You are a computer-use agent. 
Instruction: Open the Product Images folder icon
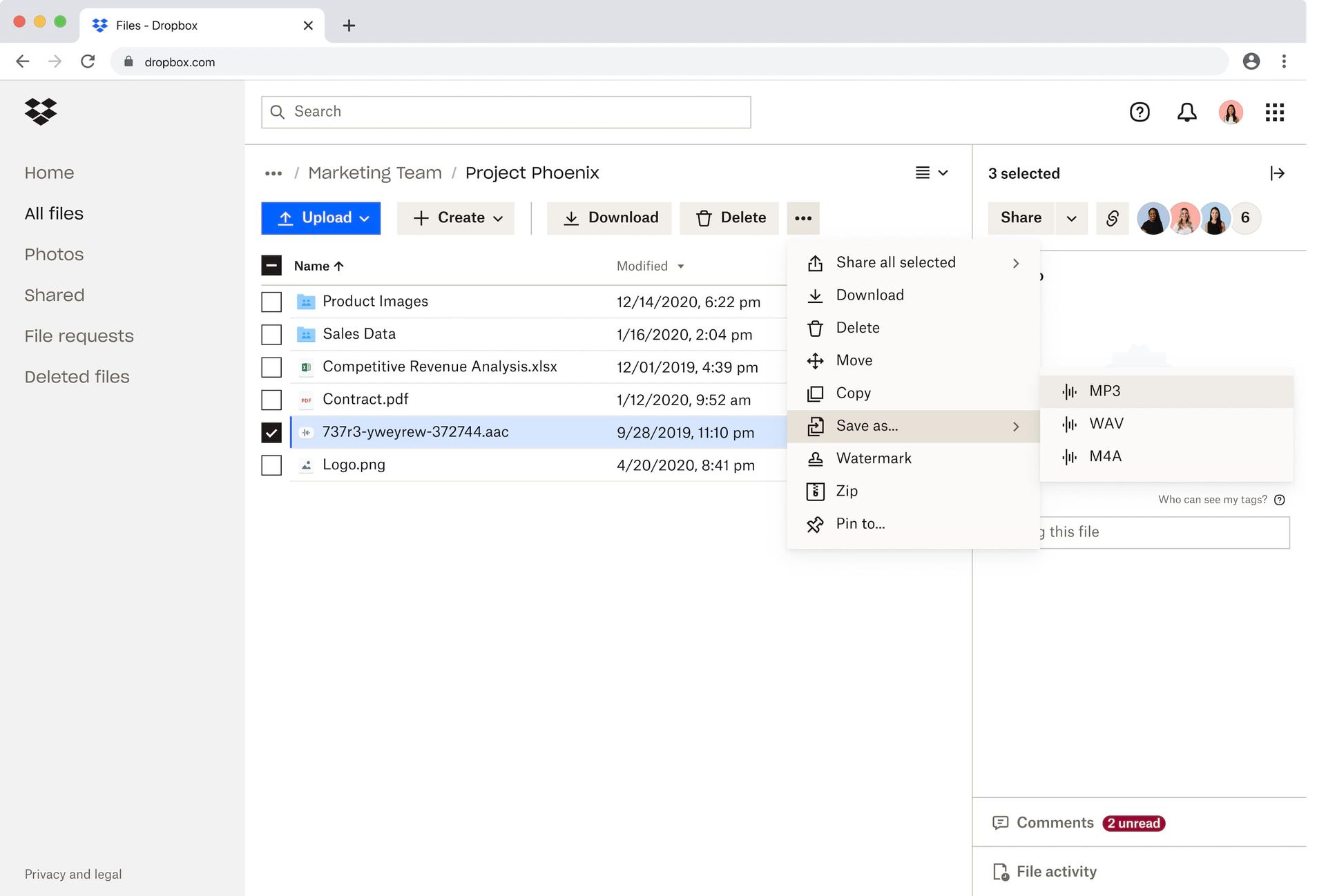pyautogui.click(x=306, y=301)
